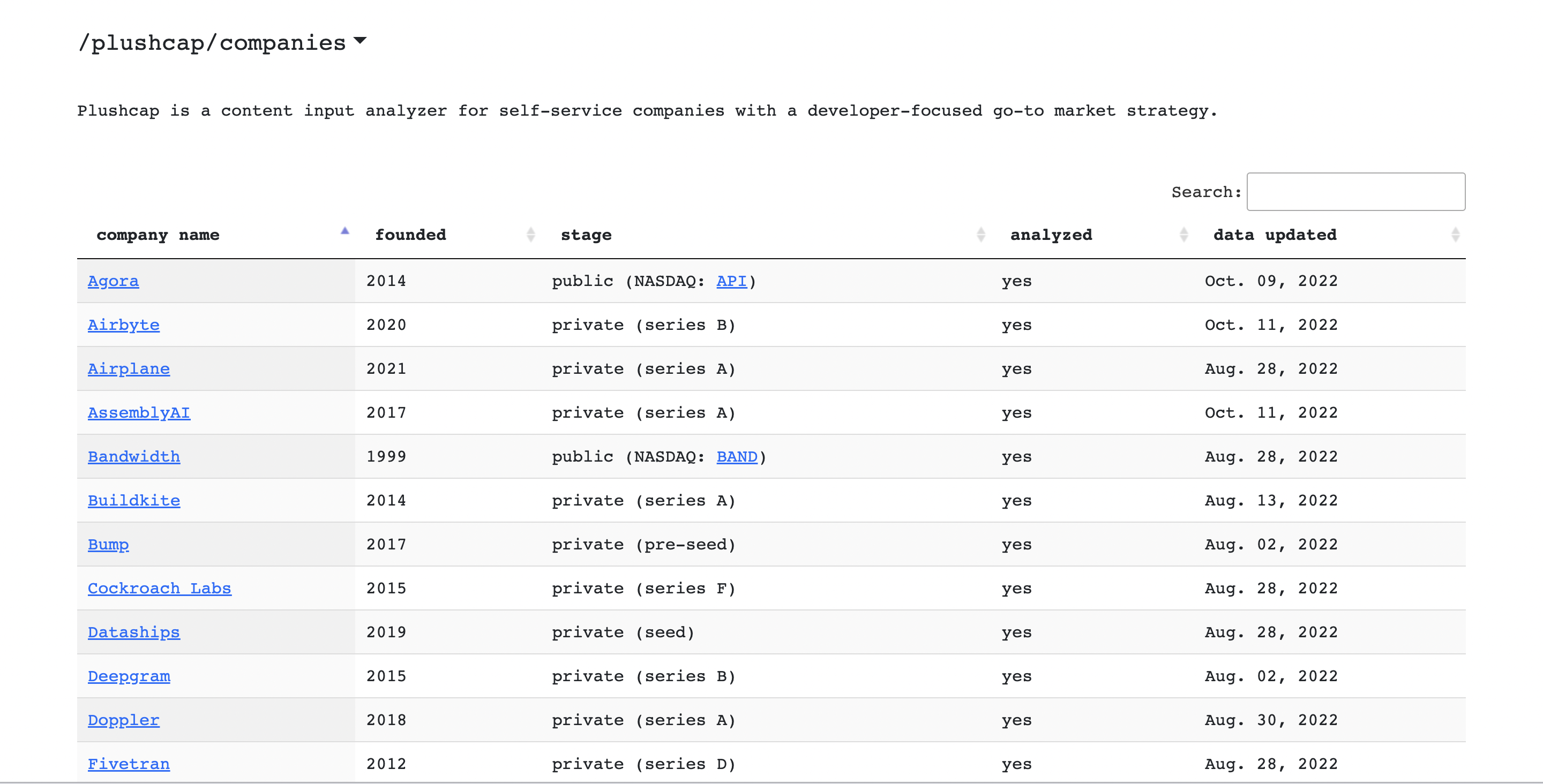Image resolution: width=1543 pixels, height=784 pixels.
Task: Select the /plushcap/companies page title
Action: (212, 42)
